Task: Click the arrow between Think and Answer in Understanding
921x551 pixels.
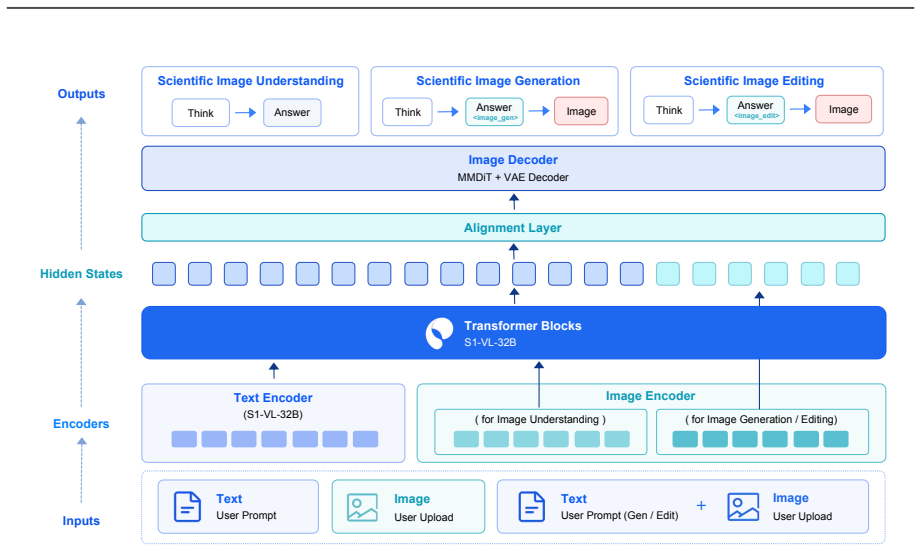Action: (246, 112)
